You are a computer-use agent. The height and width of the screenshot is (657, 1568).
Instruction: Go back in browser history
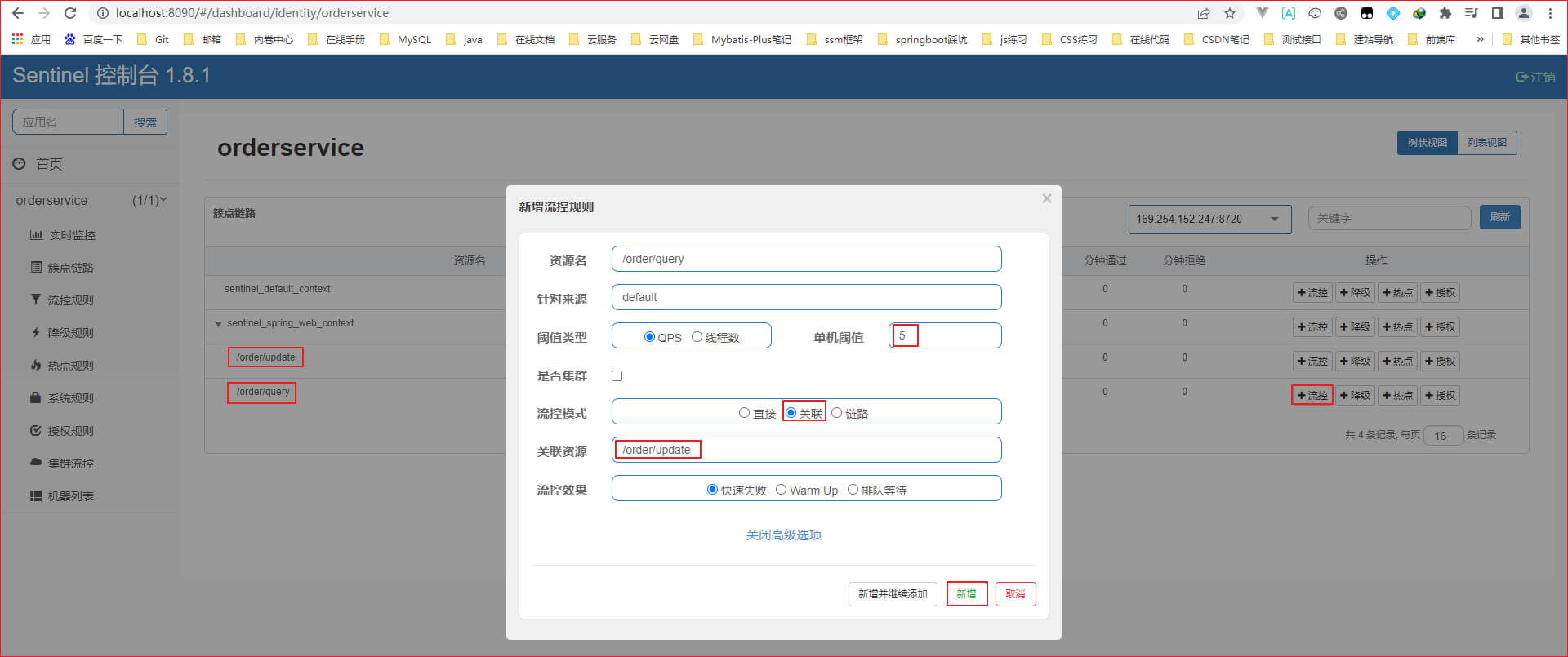pos(18,13)
